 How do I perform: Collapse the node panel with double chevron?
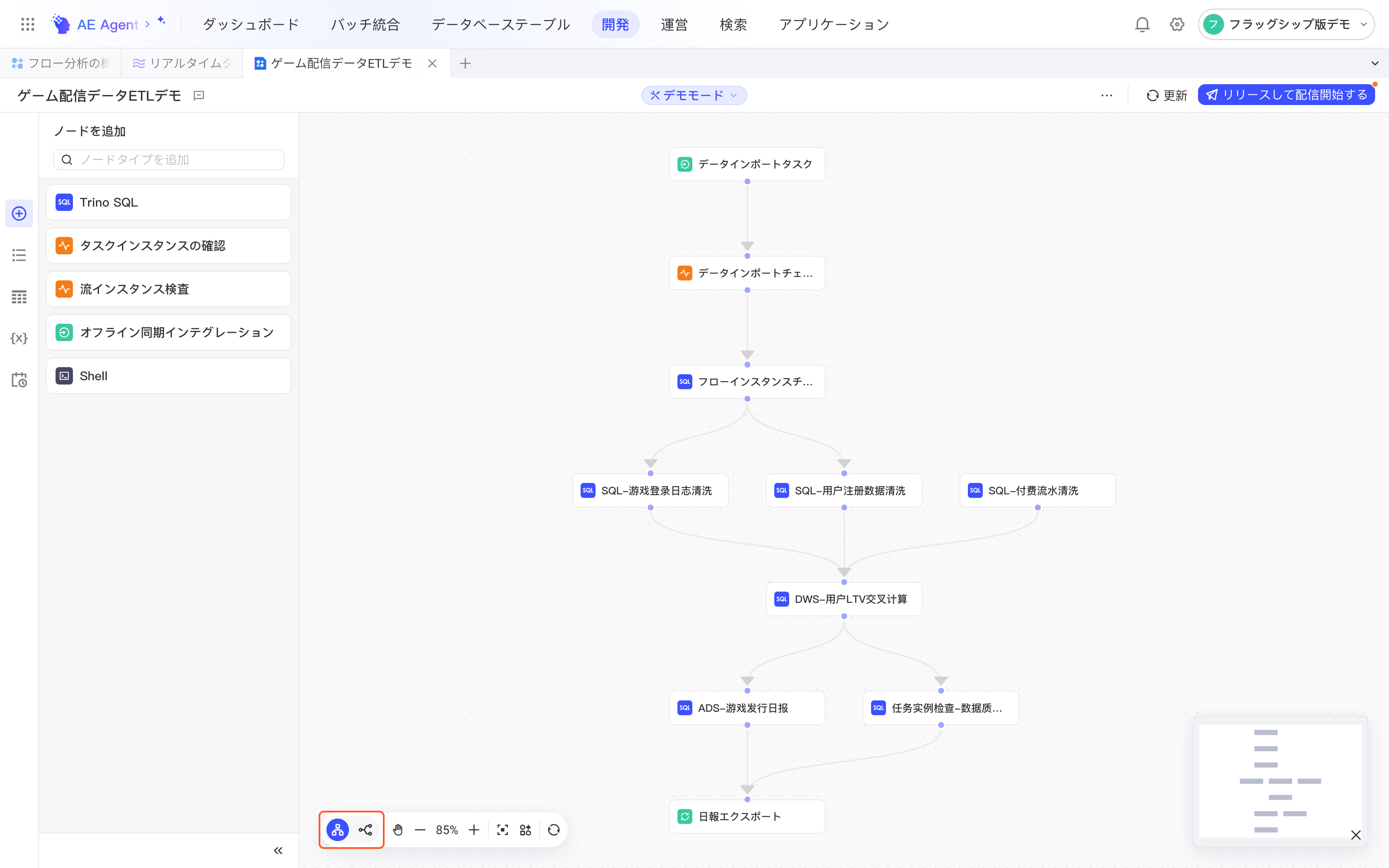coord(278,850)
